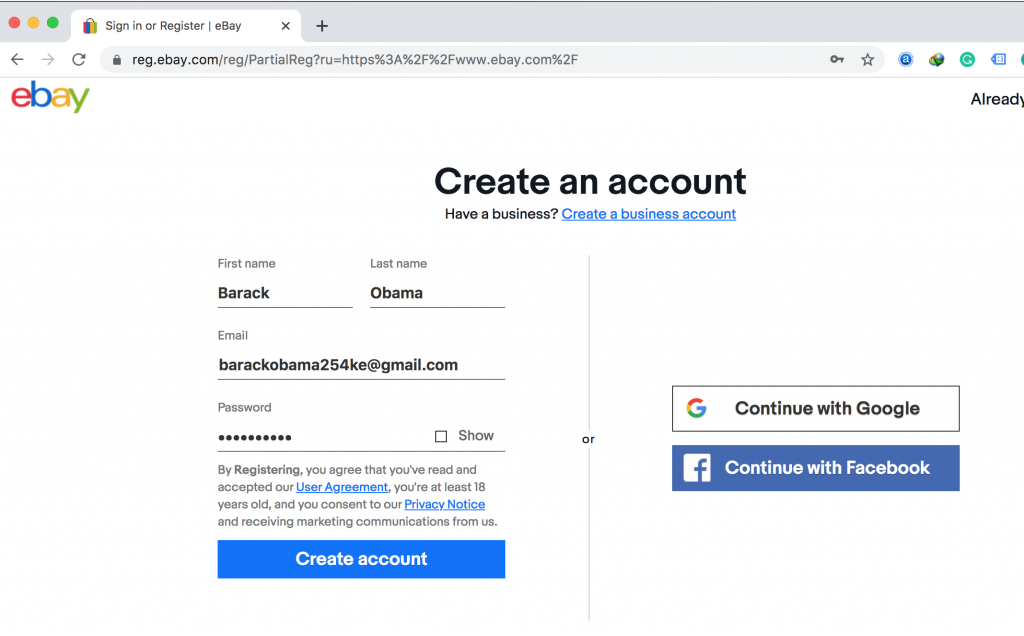Open the User Agreement link

click(x=341, y=487)
